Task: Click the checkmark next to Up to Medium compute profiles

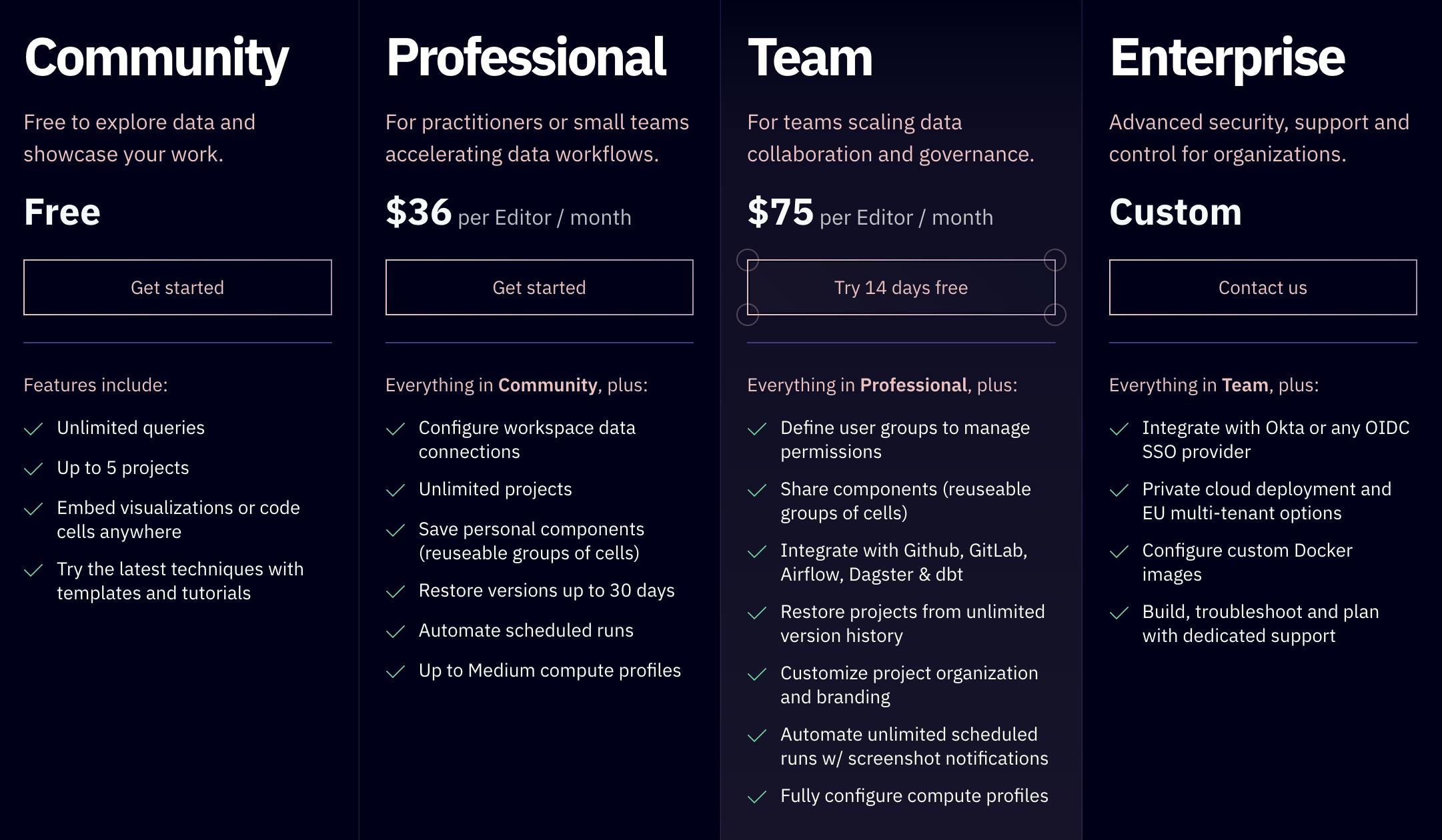Action: (396, 671)
